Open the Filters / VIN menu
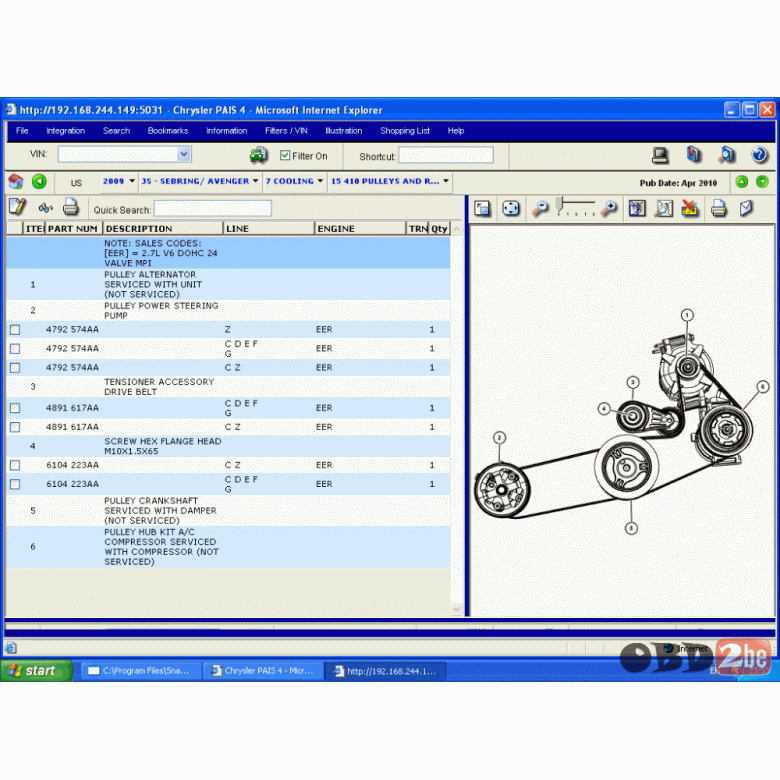Screen dimensions: 780x780 [x=286, y=131]
